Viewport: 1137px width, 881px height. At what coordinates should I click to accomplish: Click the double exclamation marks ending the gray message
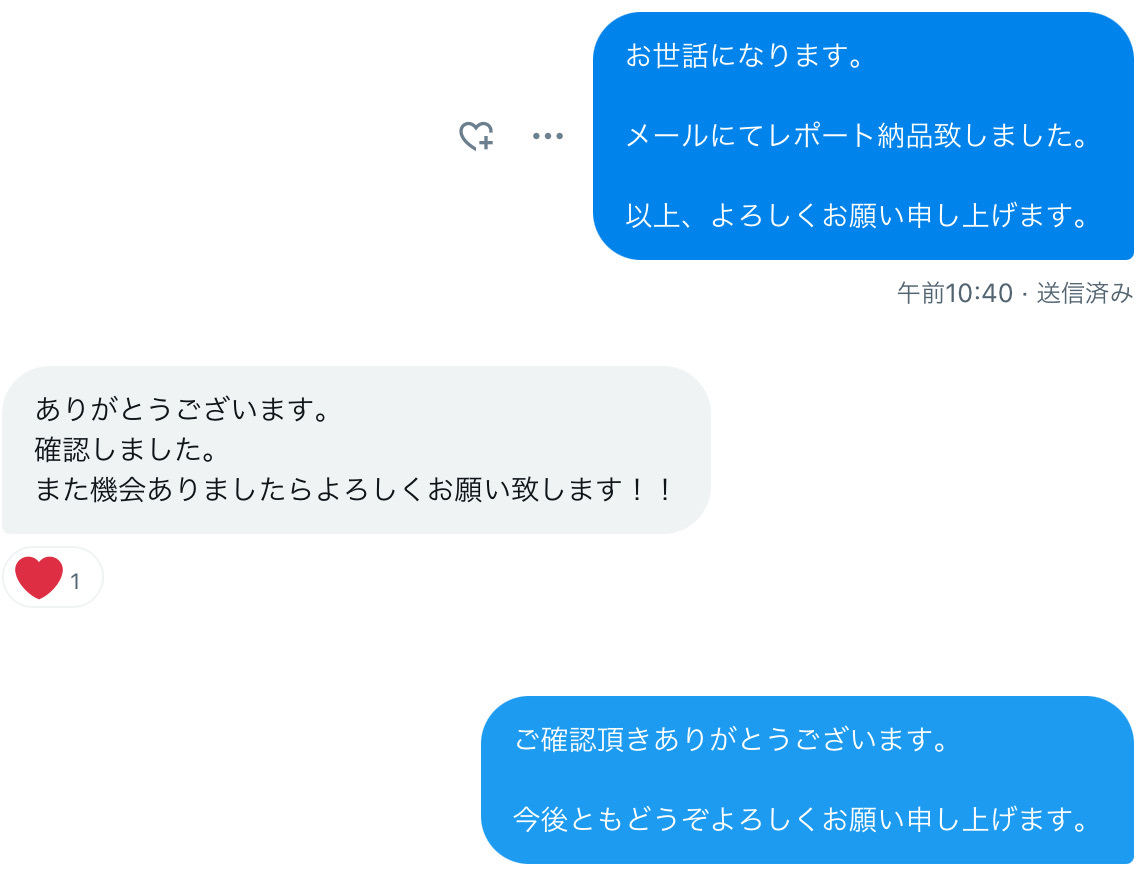coord(650,490)
